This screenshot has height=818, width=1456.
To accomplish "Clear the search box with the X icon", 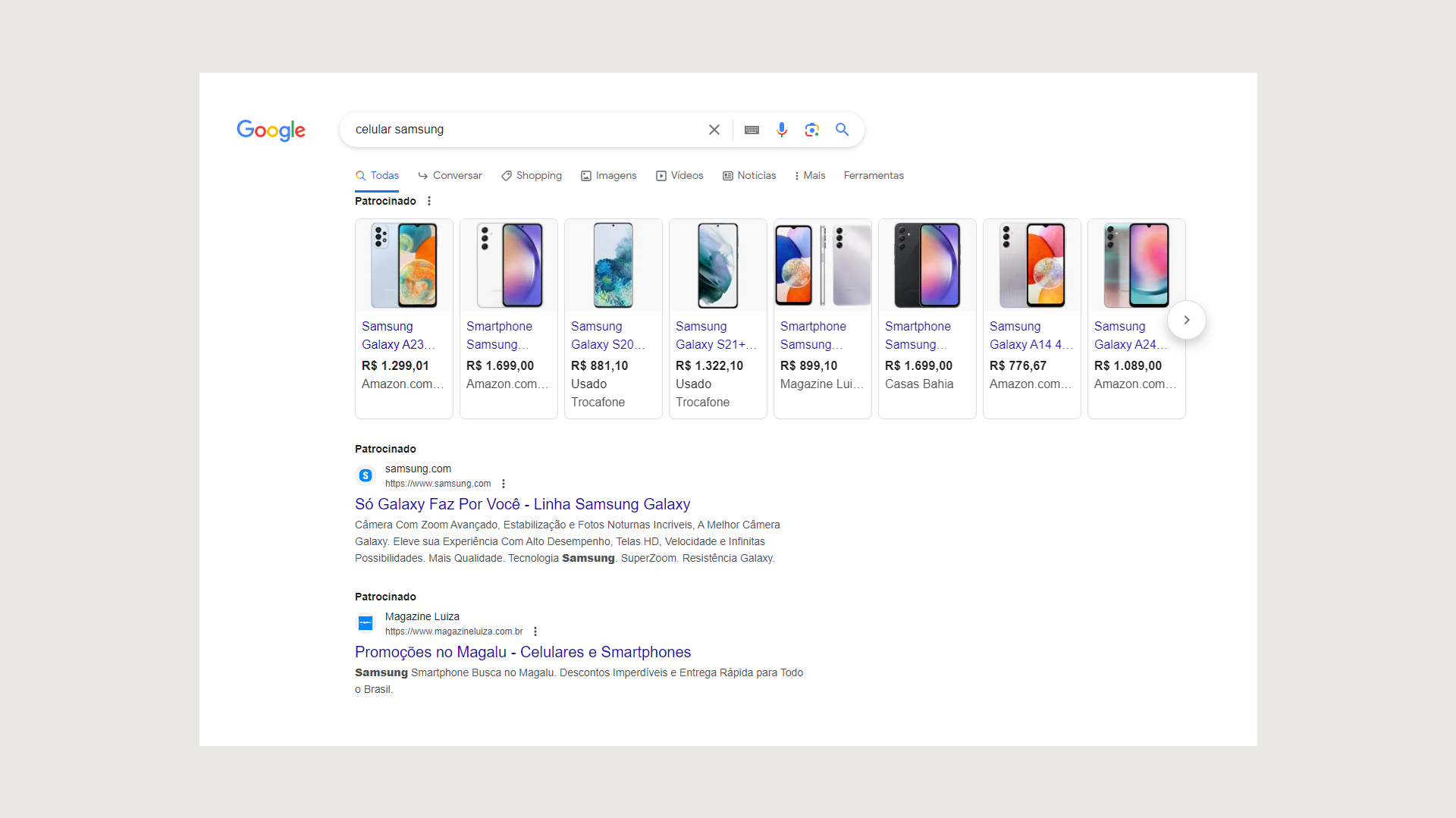I will click(714, 130).
